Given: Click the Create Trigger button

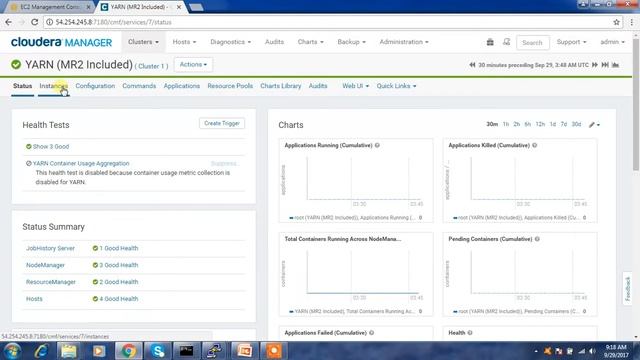Looking at the screenshot, I should pyautogui.click(x=222, y=123).
